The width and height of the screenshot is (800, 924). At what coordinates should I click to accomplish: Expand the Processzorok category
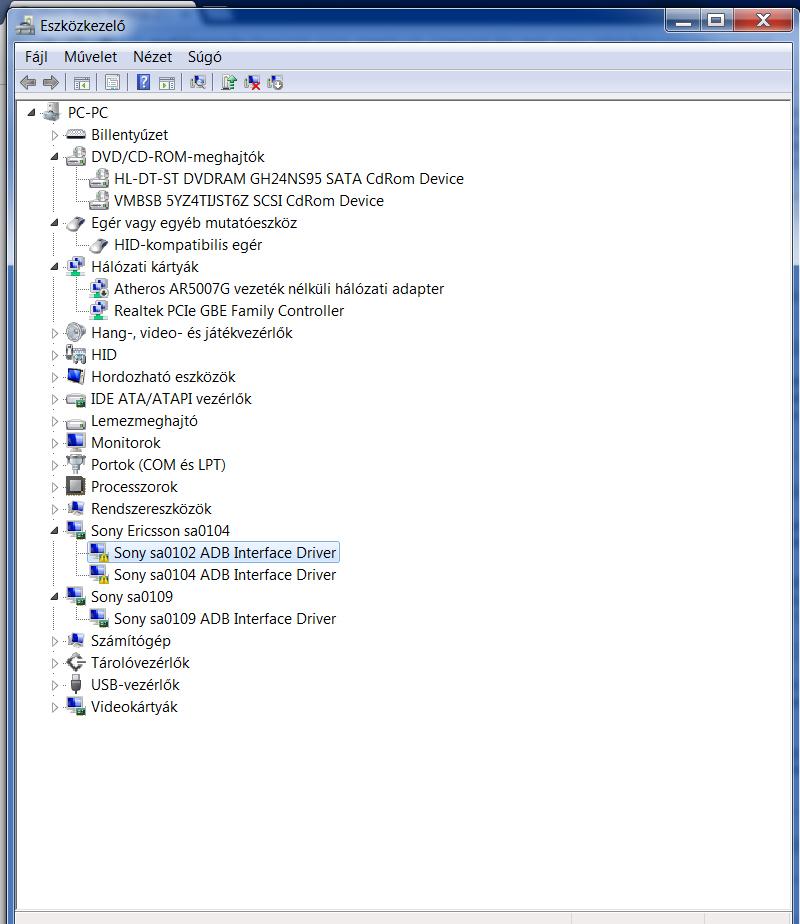tap(55, 487)
